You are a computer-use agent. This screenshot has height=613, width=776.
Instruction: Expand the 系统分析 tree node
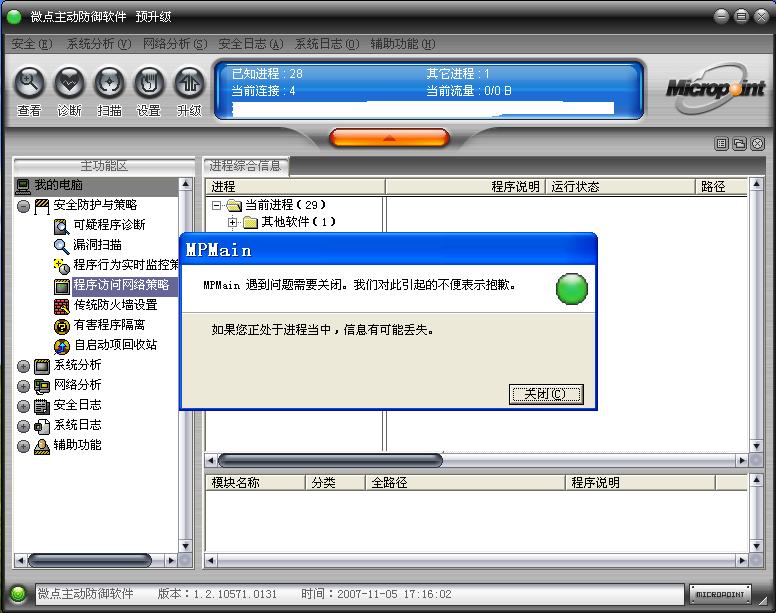(23, 367)
